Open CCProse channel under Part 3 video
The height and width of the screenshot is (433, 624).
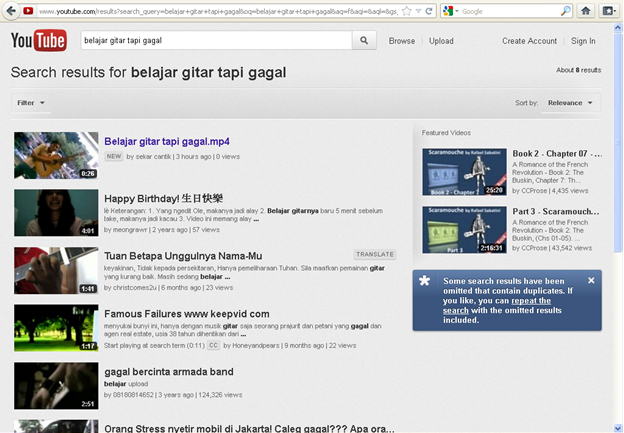coord(534,248)
